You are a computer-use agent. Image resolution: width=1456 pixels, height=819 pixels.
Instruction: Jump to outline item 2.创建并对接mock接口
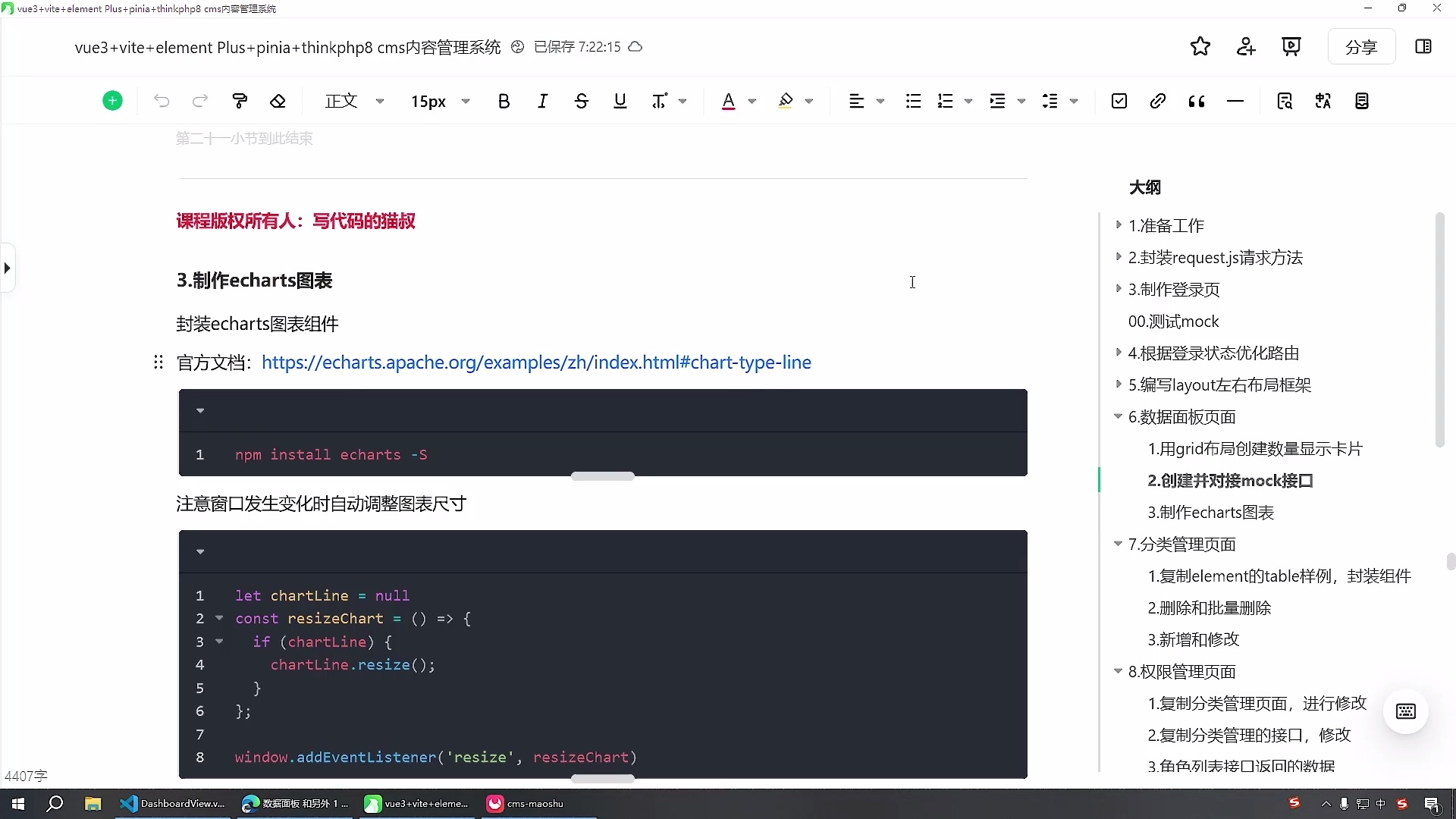click(x=1230, y=481)
